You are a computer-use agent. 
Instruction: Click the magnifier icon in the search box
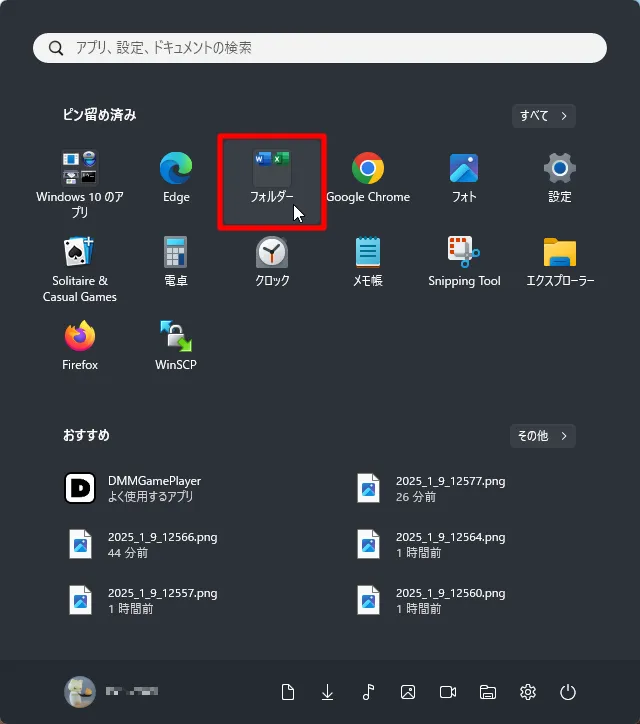pyautogui.click(x=56, y=48)
